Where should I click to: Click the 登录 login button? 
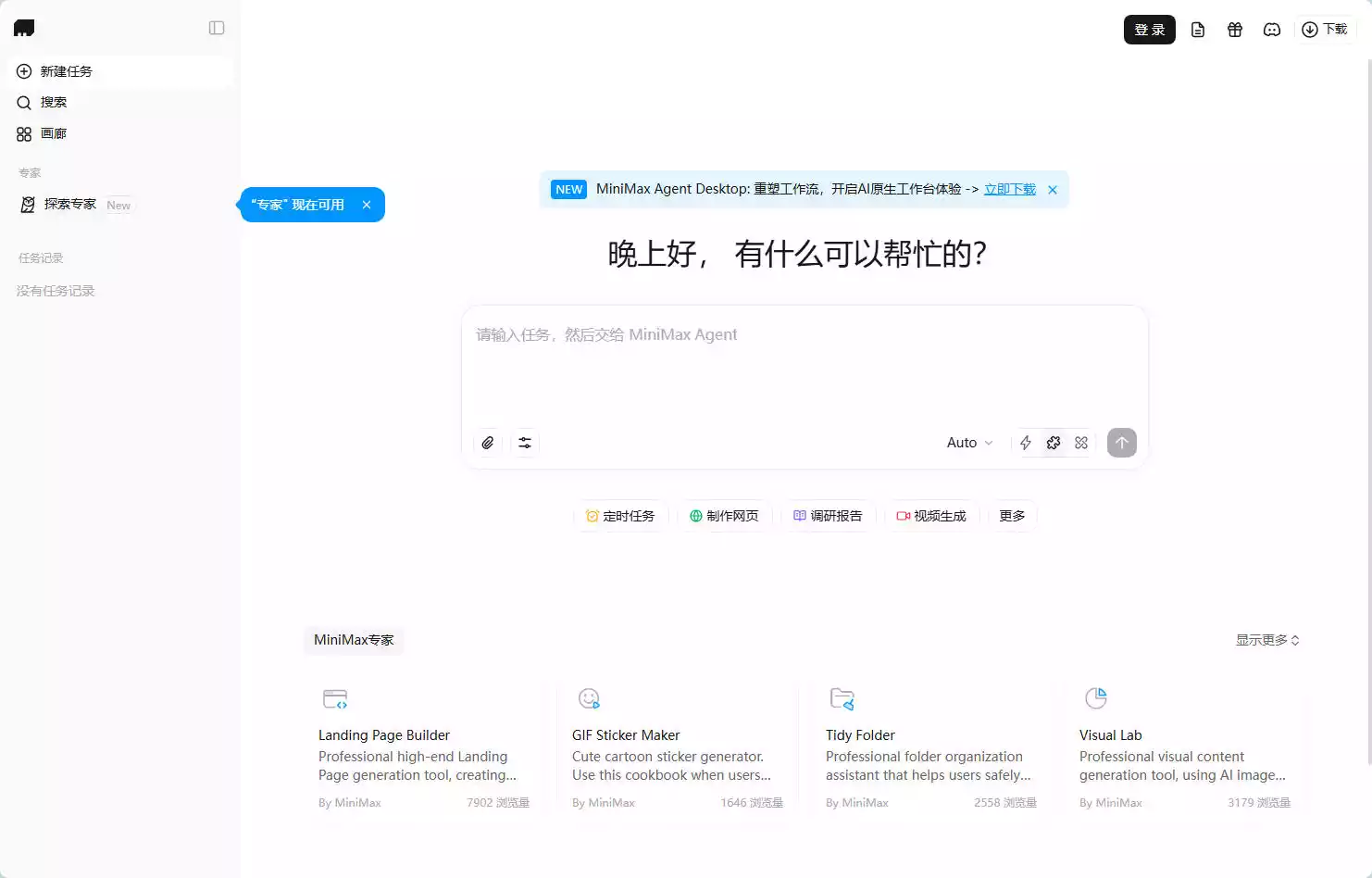point(1150,30)
